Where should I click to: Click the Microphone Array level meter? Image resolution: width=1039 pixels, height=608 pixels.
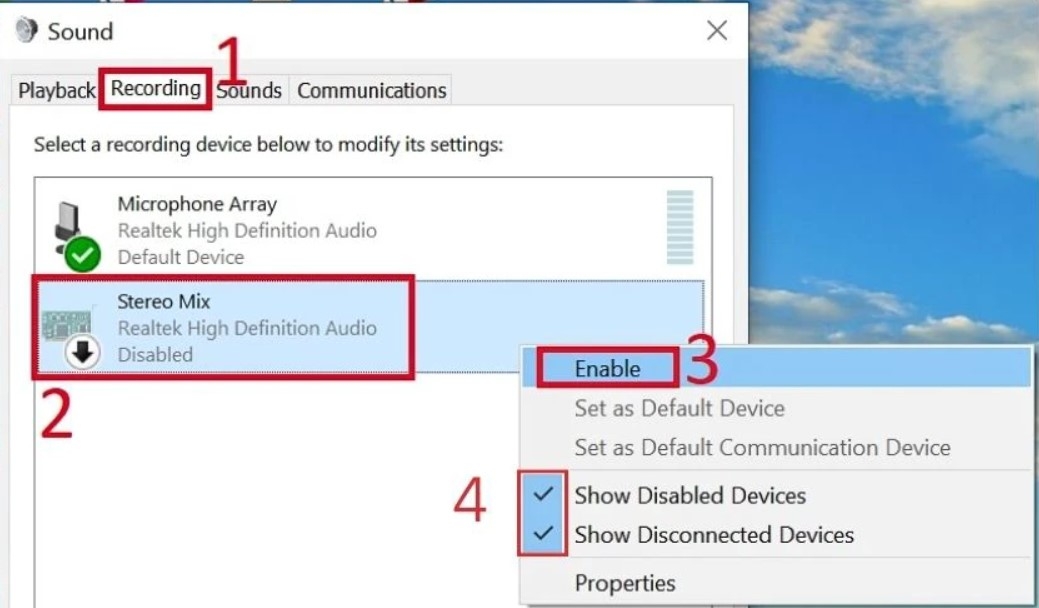(680, 227)
